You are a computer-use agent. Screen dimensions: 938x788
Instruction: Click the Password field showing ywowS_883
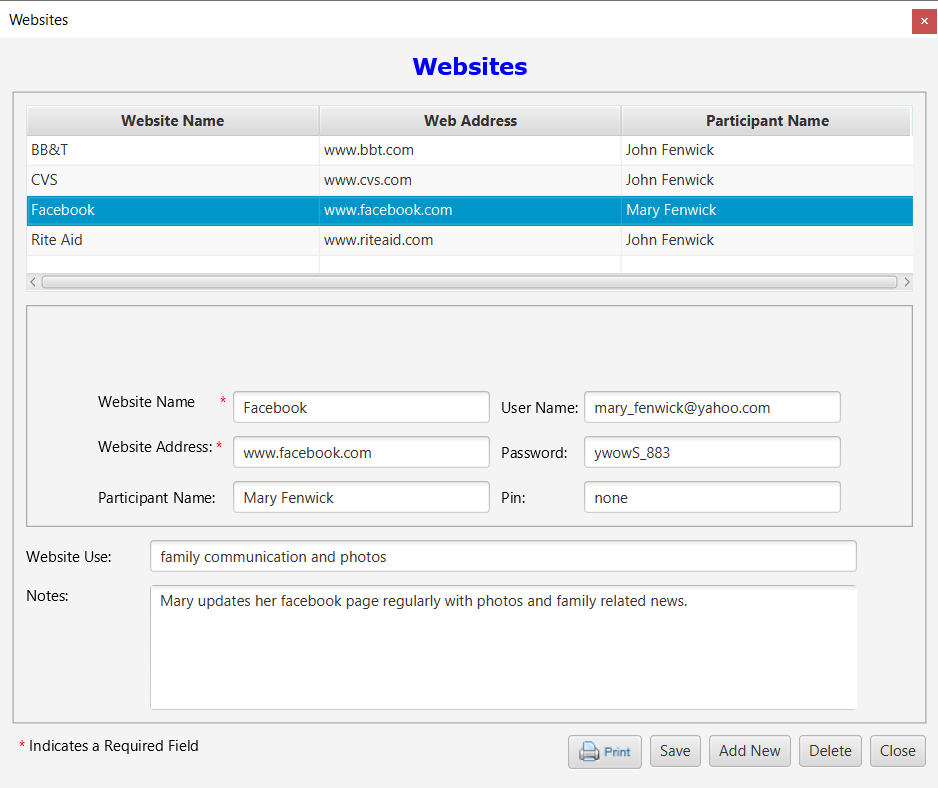[712, 452]
